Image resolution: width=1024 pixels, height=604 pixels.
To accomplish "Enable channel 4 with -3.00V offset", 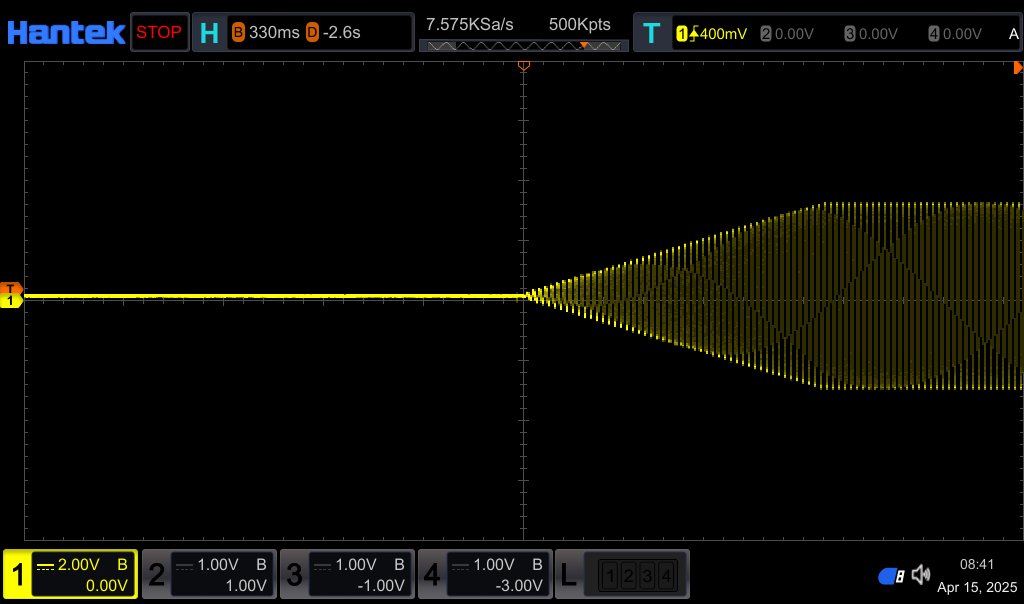I will click(x=484, y=574).
